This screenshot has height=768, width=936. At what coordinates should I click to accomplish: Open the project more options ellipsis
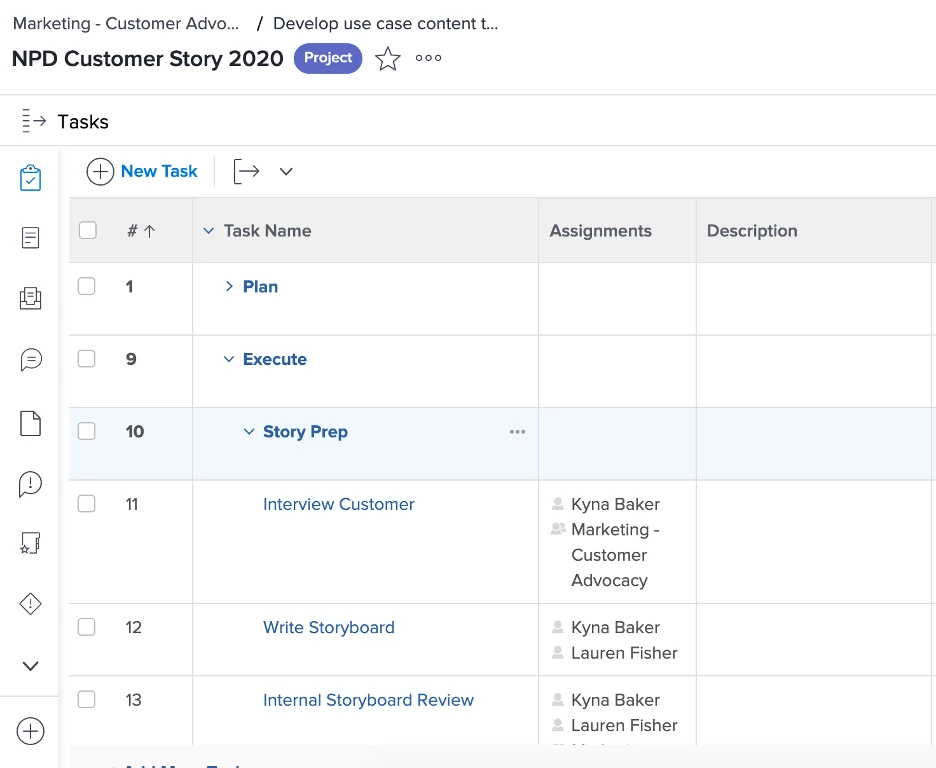point(429,58)
